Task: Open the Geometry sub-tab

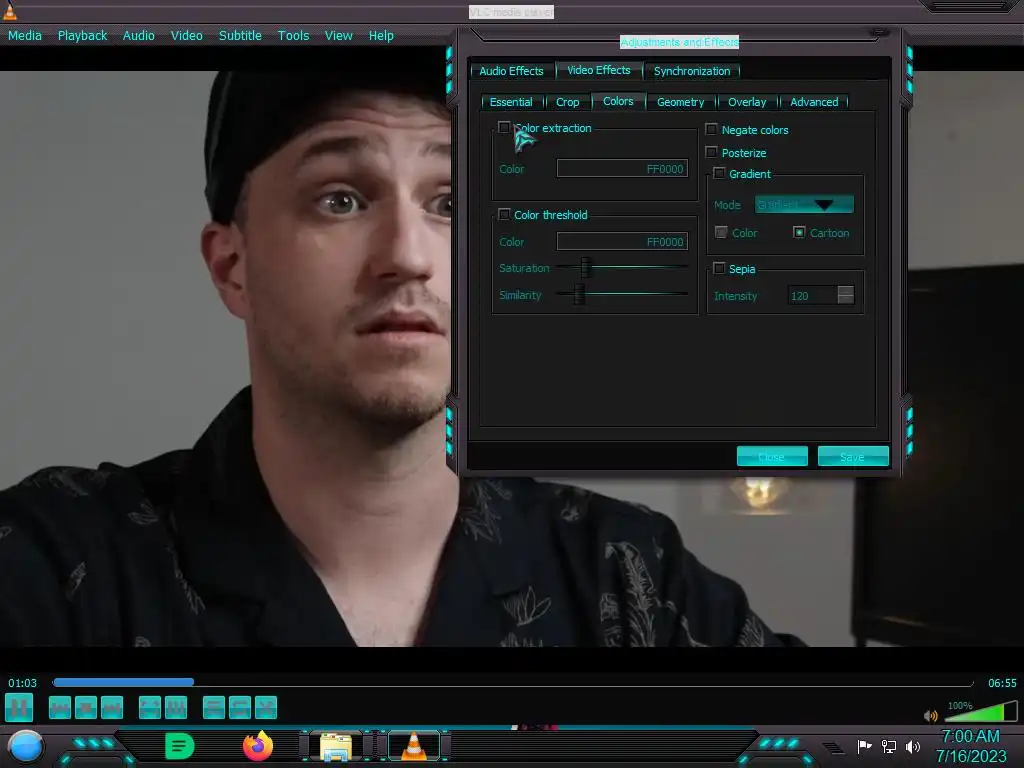Action: tap(680, 102)
